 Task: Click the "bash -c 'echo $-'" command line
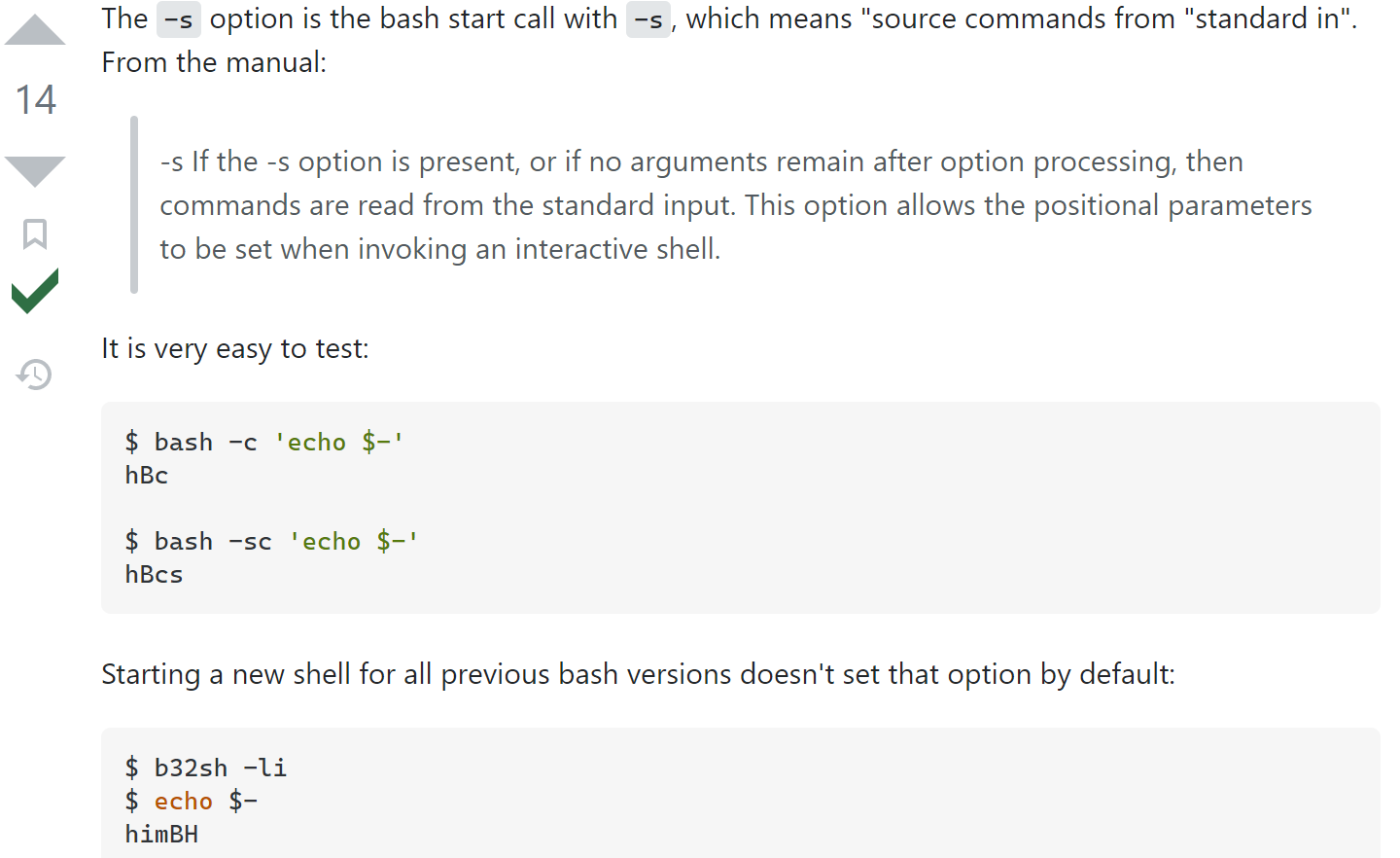(x=263, y=443)
